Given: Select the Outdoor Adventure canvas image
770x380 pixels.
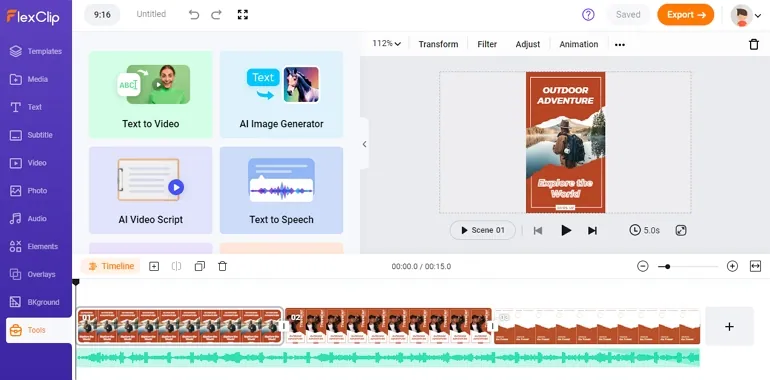Looking at the screenshot, I should [565, 142].
